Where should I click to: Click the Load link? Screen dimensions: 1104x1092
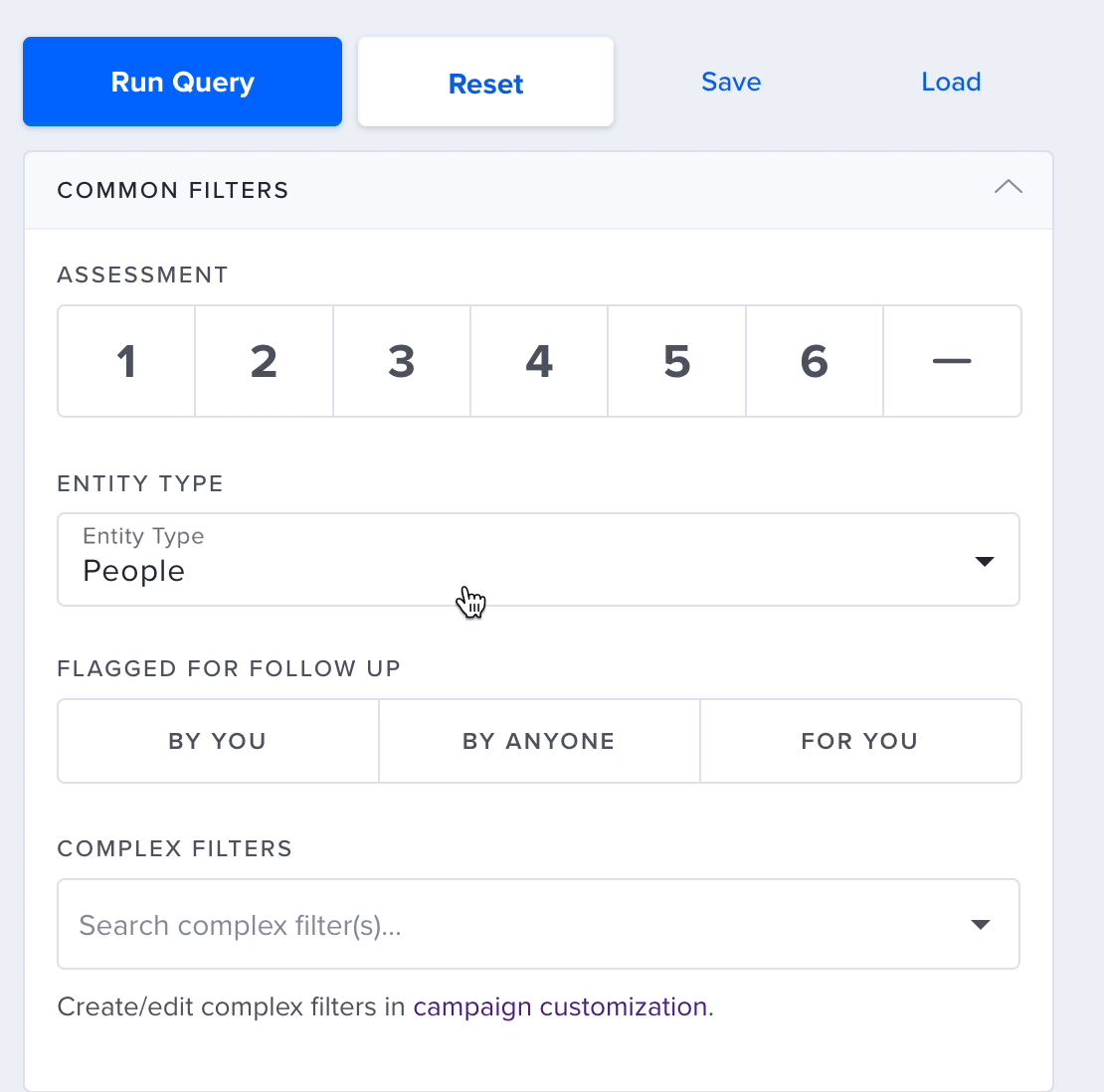point(951,82)
